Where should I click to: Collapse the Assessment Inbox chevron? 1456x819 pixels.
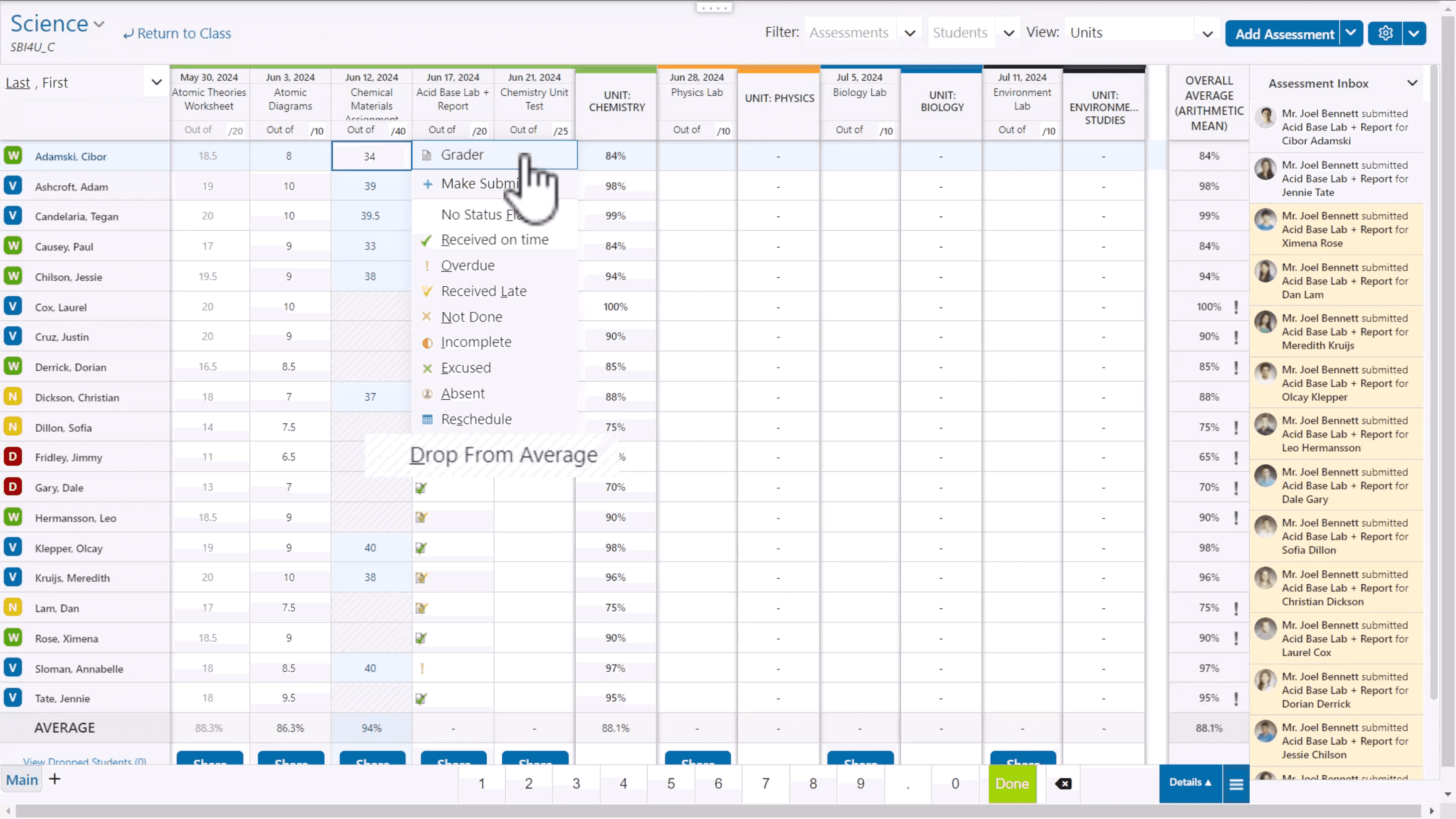(1412, 83)
